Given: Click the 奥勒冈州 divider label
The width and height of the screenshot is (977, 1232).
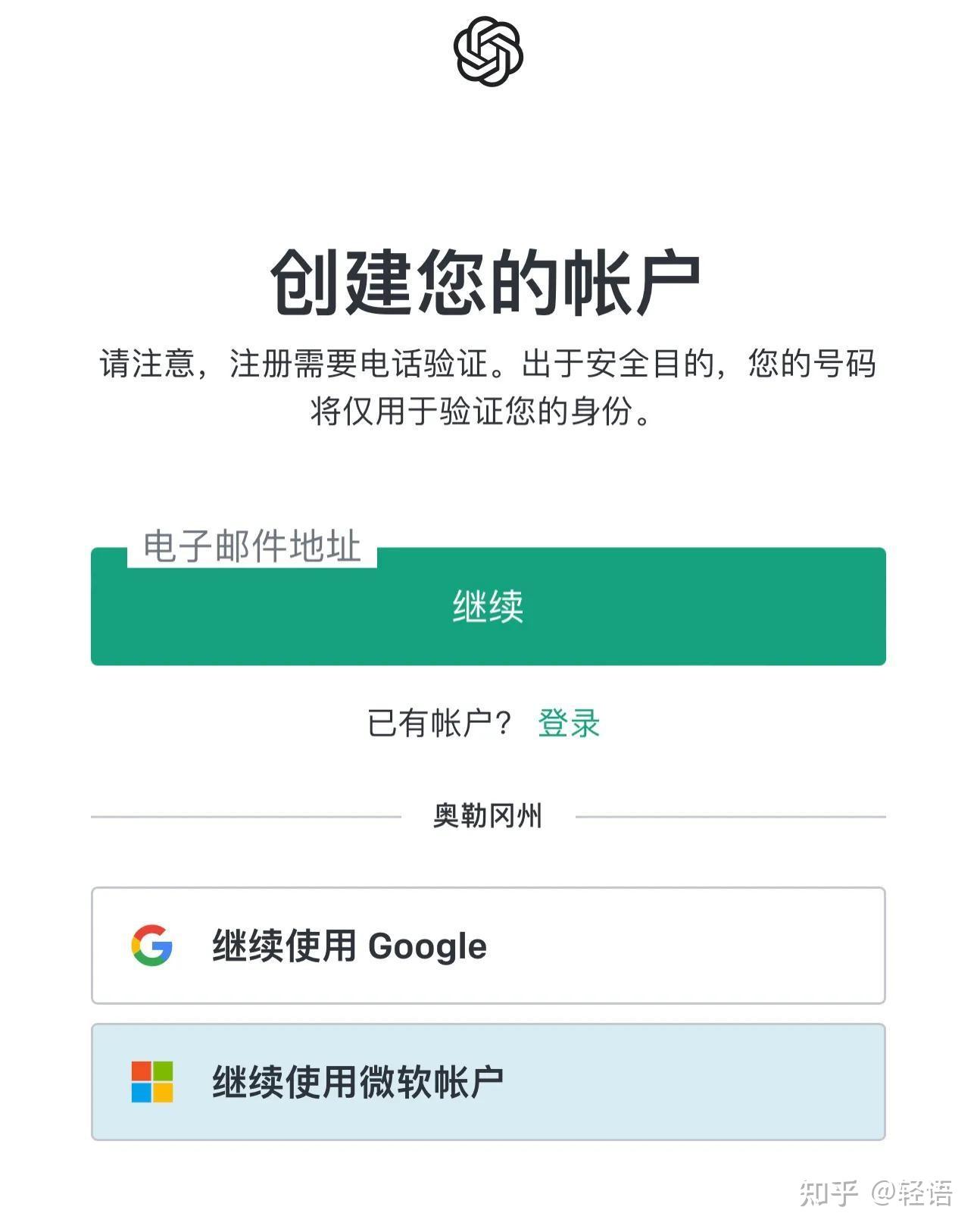Looking at the screenshot, I should click(488, 816).
